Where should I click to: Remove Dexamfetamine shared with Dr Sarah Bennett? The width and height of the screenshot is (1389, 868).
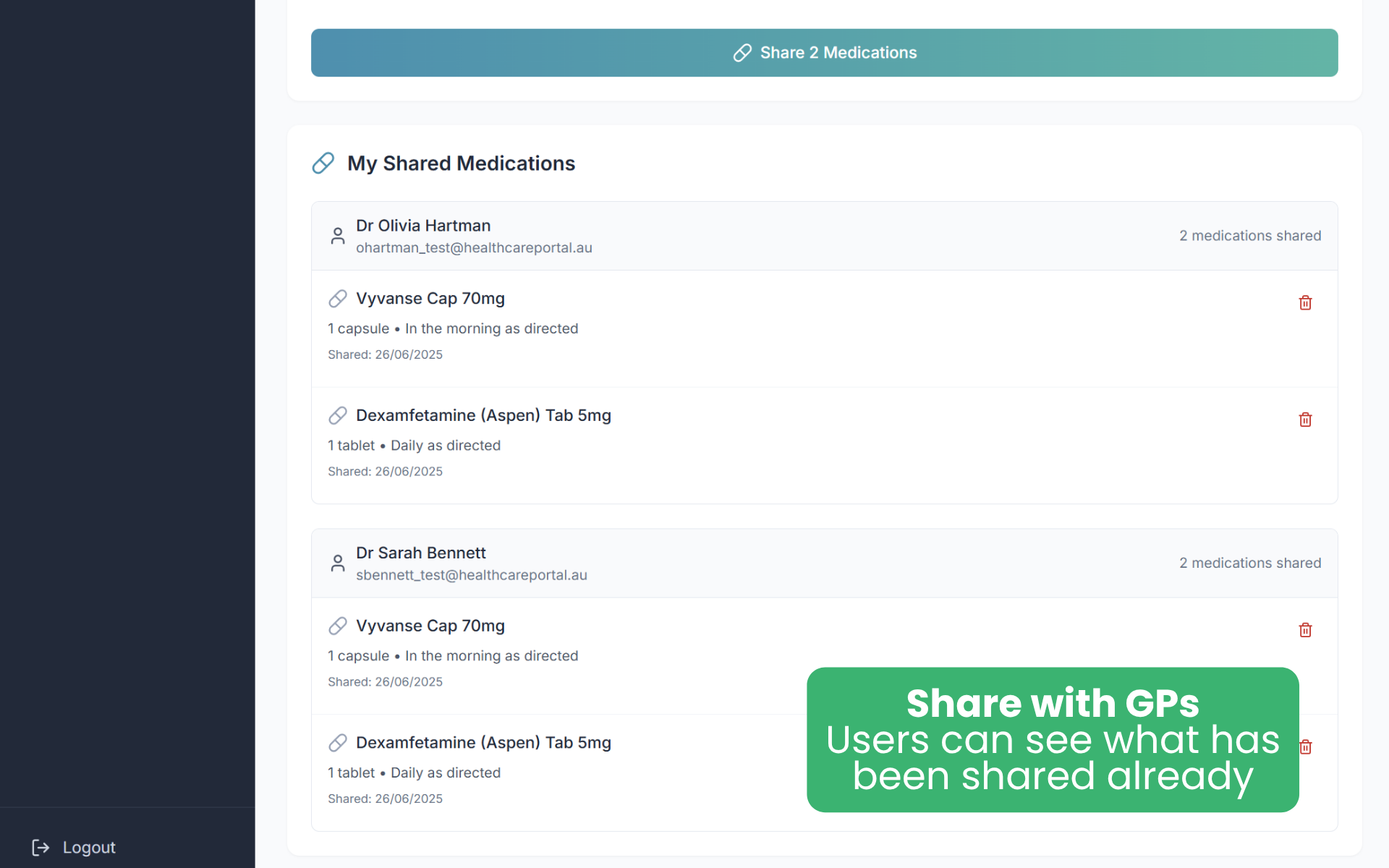(1306, 747)
